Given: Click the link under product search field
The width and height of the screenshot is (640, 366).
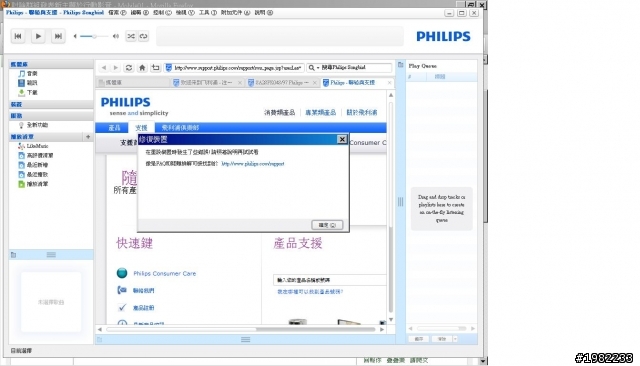Looking at the screenshot, I should point(310,292).
